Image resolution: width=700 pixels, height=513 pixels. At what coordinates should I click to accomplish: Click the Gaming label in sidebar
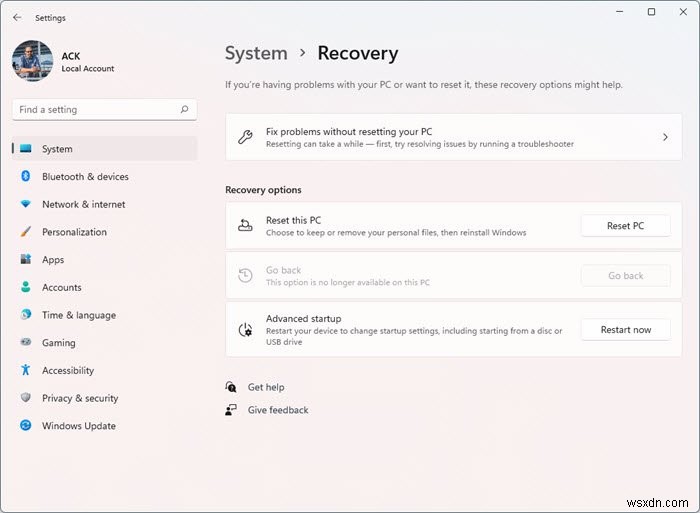(59, 343)
